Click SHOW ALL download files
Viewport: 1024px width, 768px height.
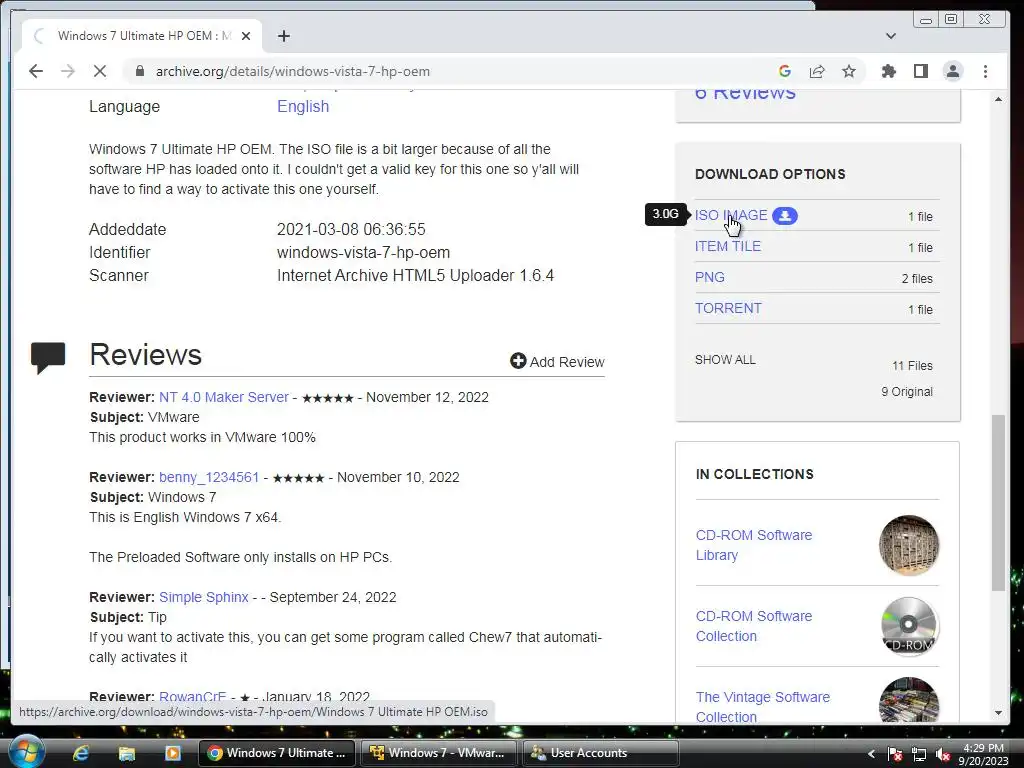tap(725, 360)
